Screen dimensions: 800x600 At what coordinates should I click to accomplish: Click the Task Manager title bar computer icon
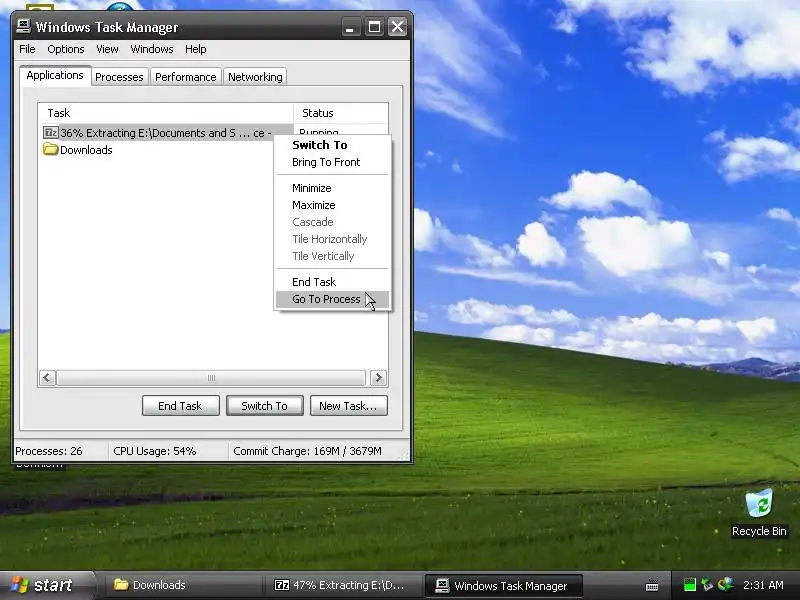pyautogui.click(x=23, y=26)
